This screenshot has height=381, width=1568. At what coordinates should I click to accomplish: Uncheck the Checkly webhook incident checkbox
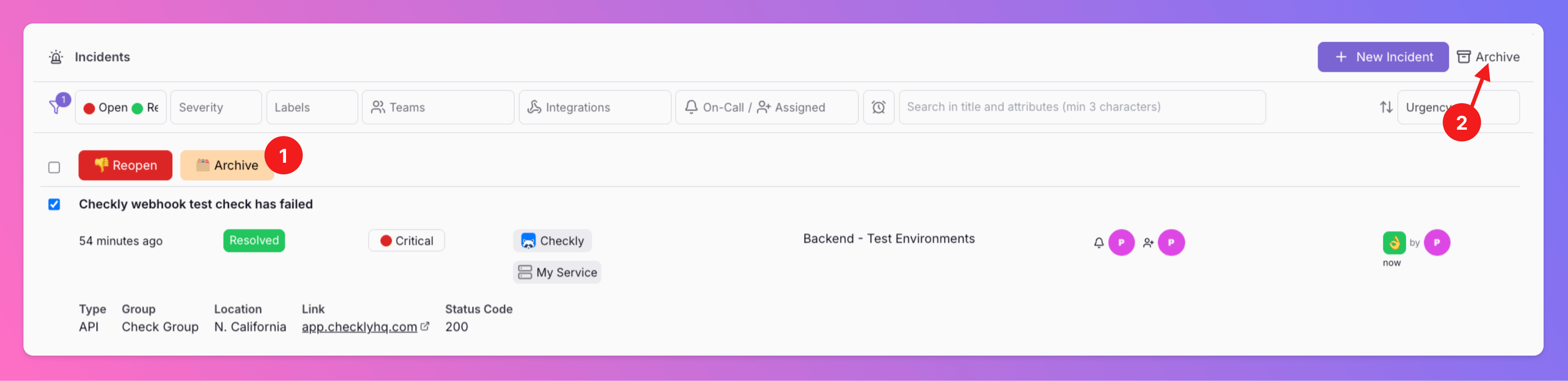pyautogui.click(x=54, y=204)
